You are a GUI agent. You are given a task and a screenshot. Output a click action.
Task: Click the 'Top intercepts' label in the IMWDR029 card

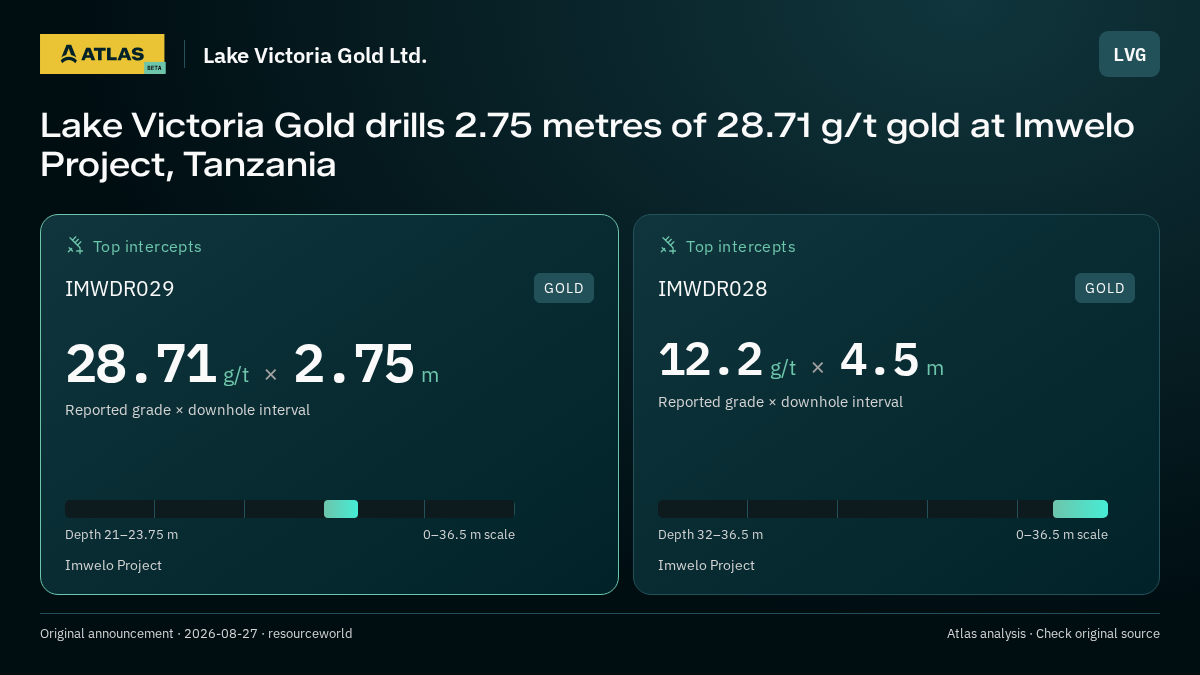click(x=147, y=246)
